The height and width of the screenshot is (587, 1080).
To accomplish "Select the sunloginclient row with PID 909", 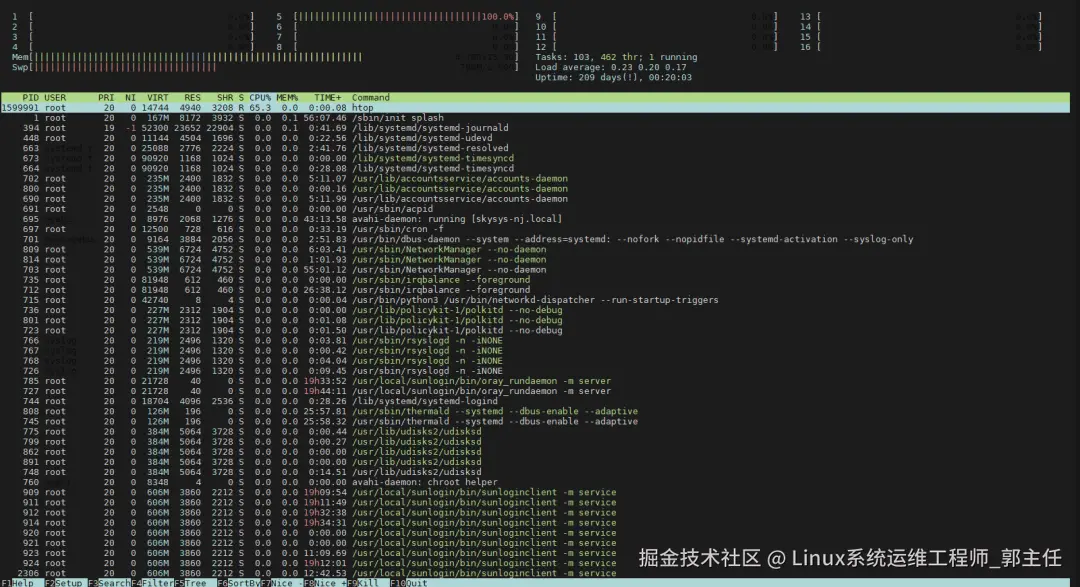I will point(535,492).
